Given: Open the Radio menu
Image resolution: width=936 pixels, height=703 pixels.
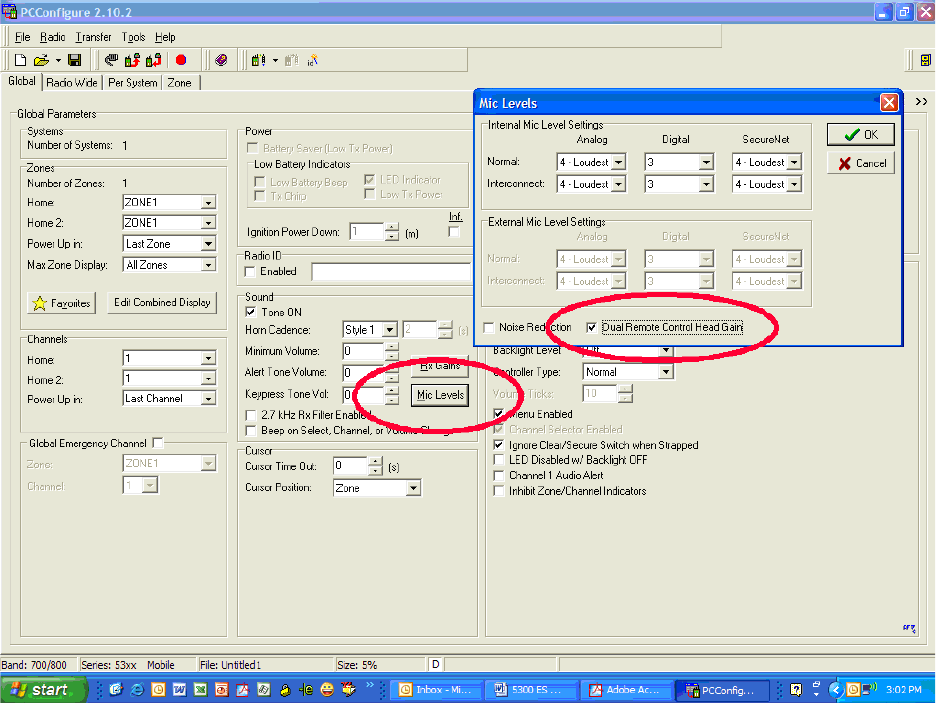Looking at the screenshot, I should [x=53, y=37].
